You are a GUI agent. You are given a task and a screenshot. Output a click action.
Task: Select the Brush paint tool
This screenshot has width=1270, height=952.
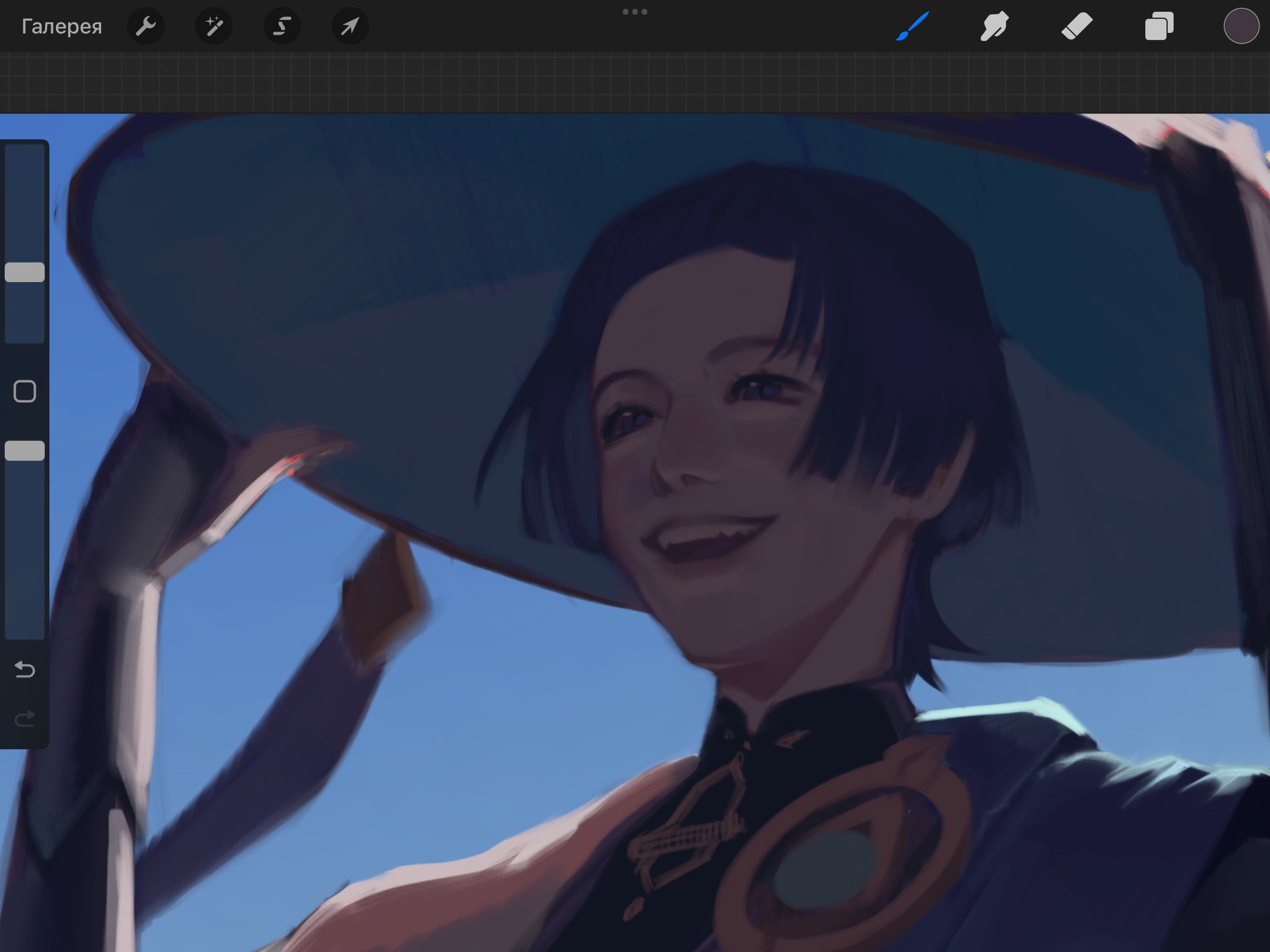coord(912,27)
